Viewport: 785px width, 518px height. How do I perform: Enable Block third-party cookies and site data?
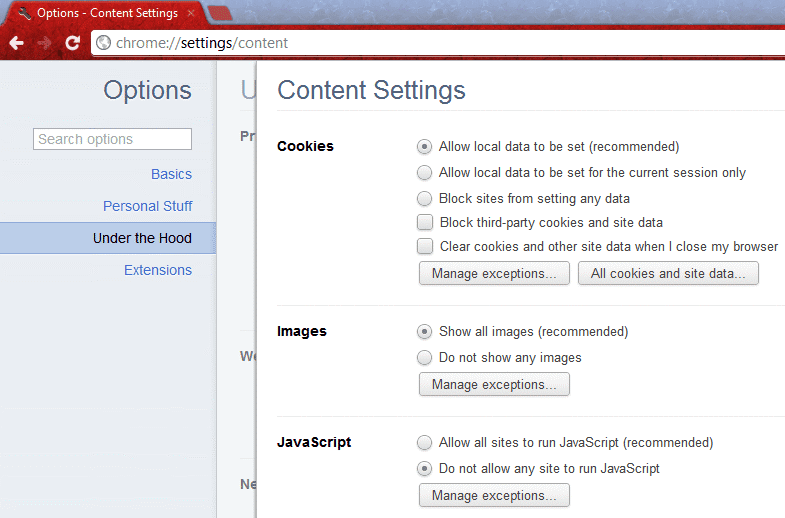[x=424, y=222]
